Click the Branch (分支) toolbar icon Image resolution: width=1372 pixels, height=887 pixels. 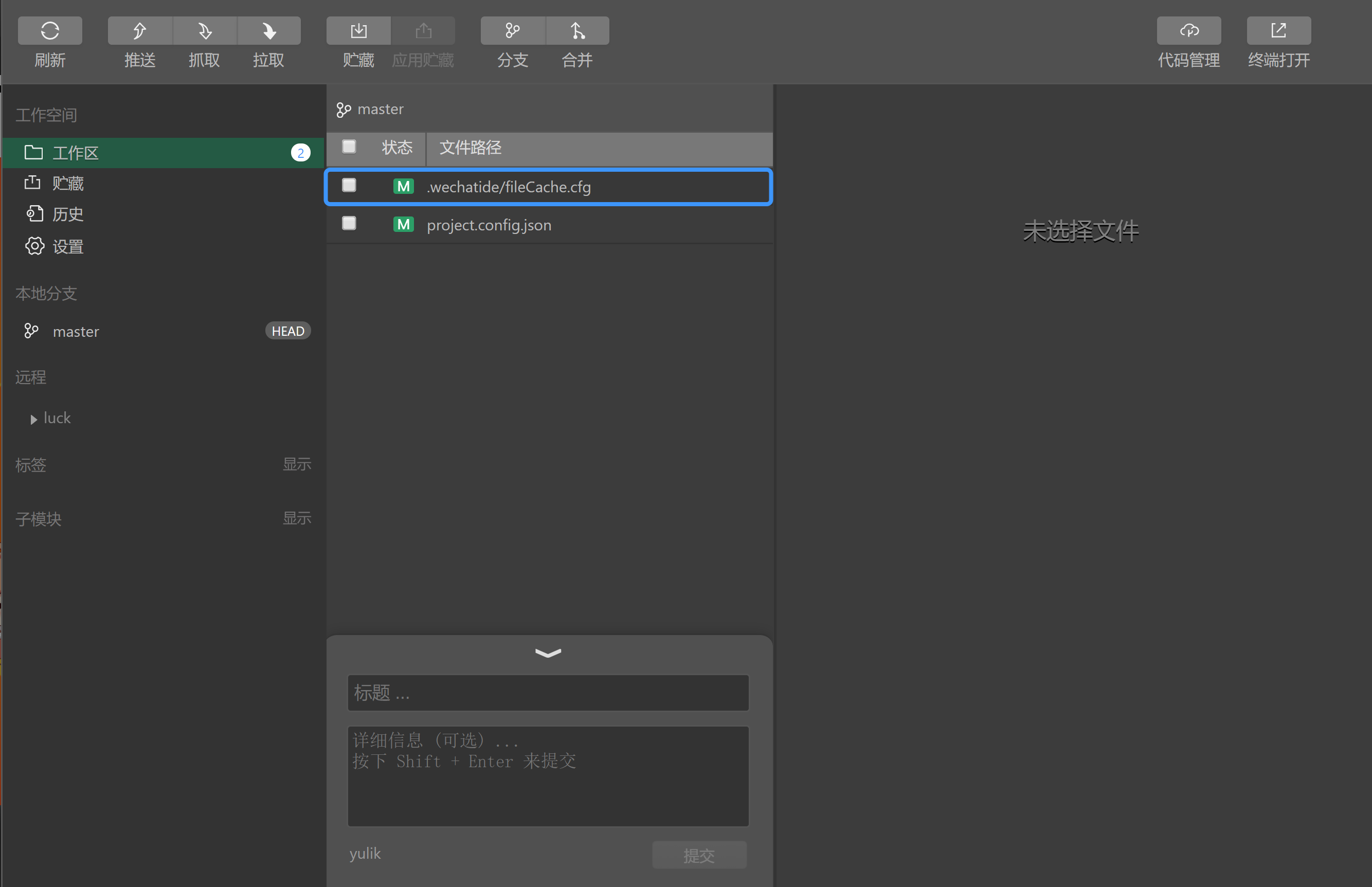513,30
